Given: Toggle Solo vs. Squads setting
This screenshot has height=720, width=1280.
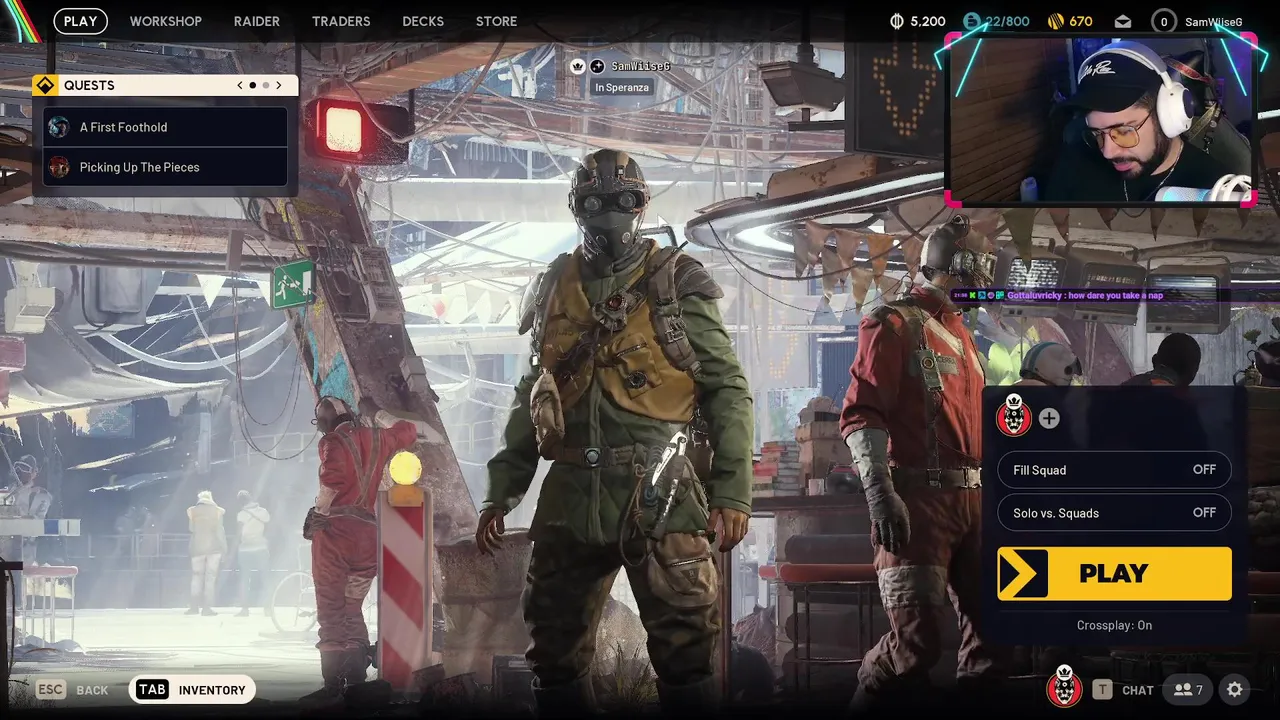Looking at the screenshot, I should [1114, 513].
